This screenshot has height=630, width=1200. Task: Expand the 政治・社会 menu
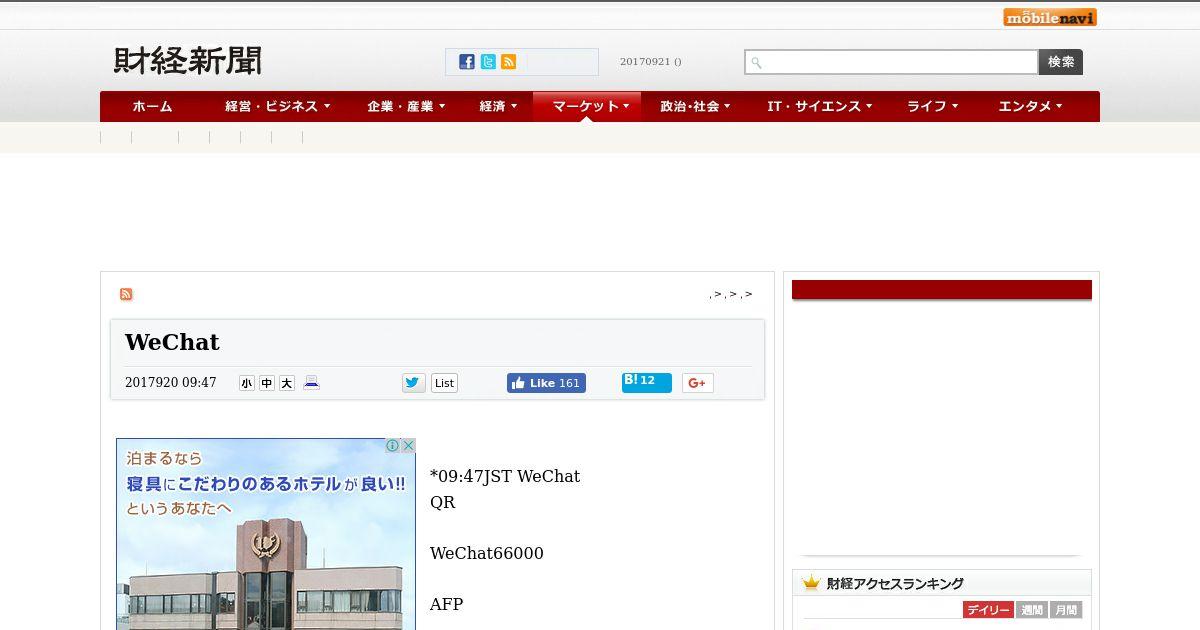tap(695, 106)
